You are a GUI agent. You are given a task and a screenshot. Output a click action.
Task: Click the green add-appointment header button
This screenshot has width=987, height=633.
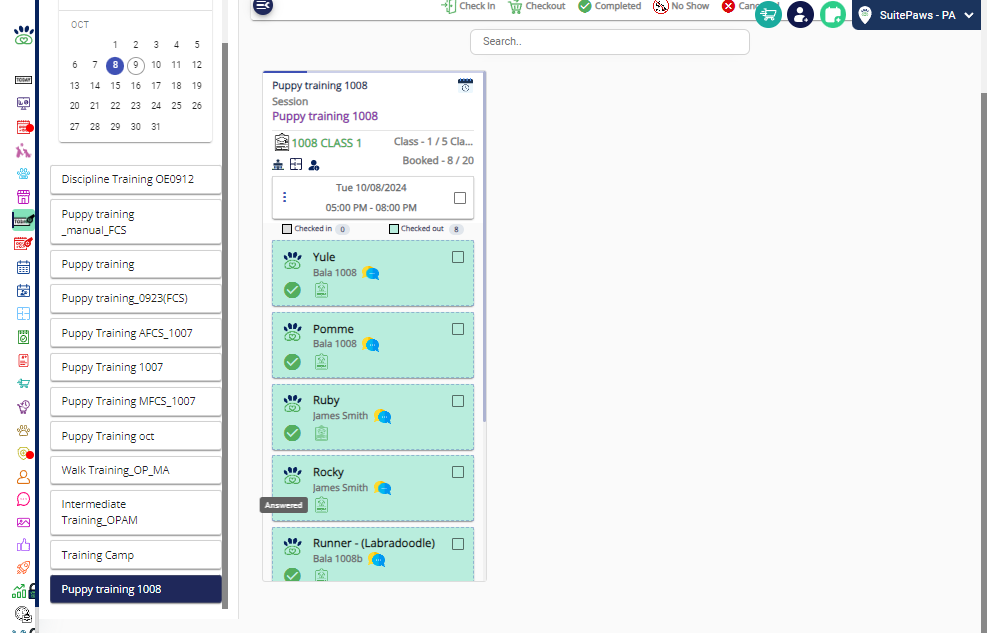pos(833,14)
